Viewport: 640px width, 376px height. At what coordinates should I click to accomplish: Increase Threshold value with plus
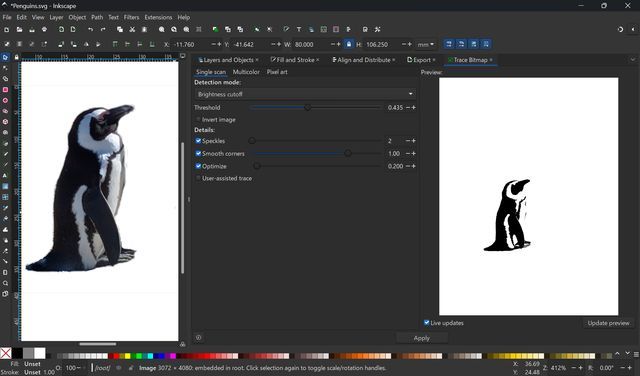(x=414, y=107)
